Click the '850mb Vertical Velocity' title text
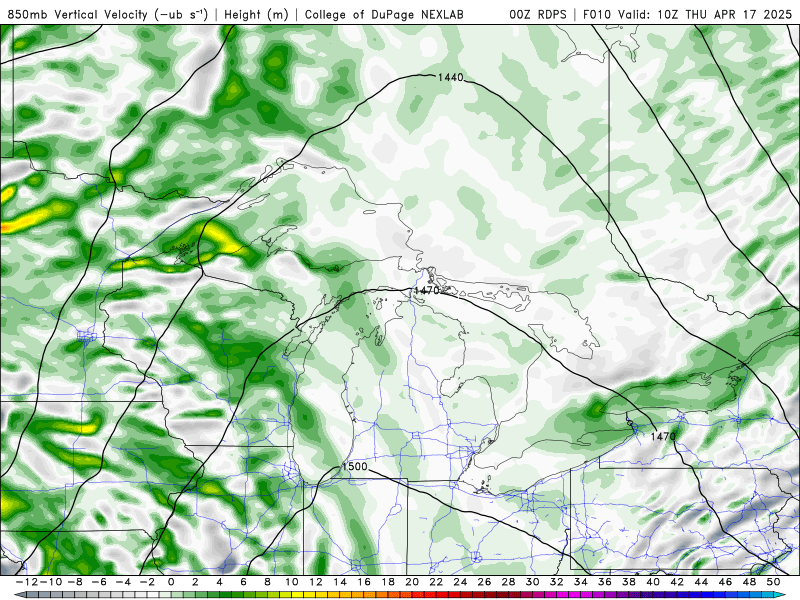Image resolution: width=800 pixels, height=600 pixels. (78, 15)
